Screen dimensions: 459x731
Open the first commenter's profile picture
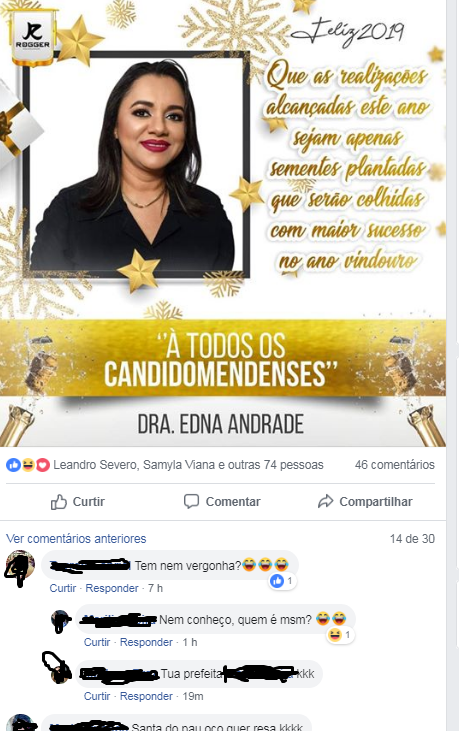[20, 567]
